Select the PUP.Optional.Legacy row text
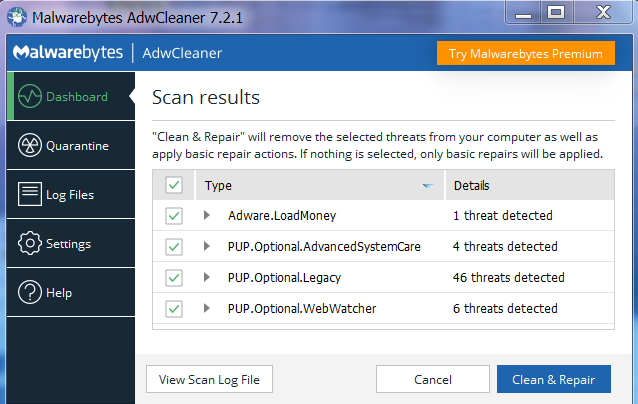This screenshot has width=638, height=404. 284,277
